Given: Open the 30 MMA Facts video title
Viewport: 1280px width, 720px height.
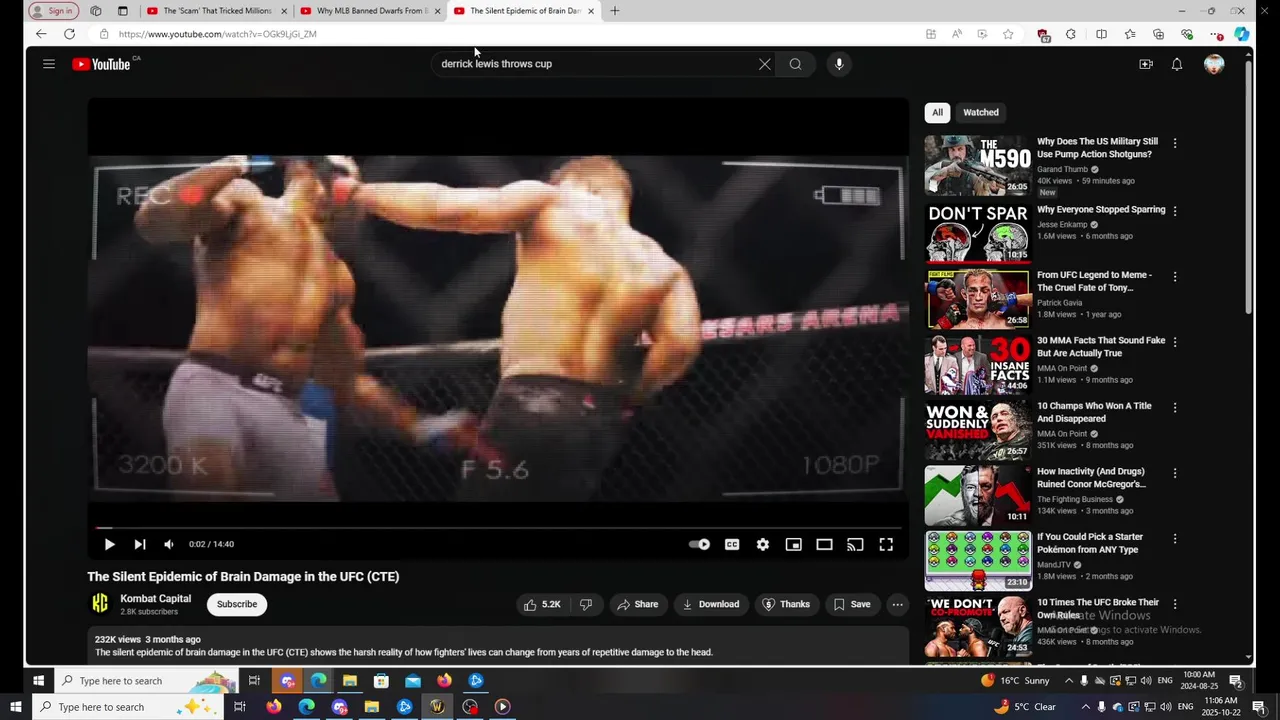Looking at the screenshot, I should coord(1101,347).
